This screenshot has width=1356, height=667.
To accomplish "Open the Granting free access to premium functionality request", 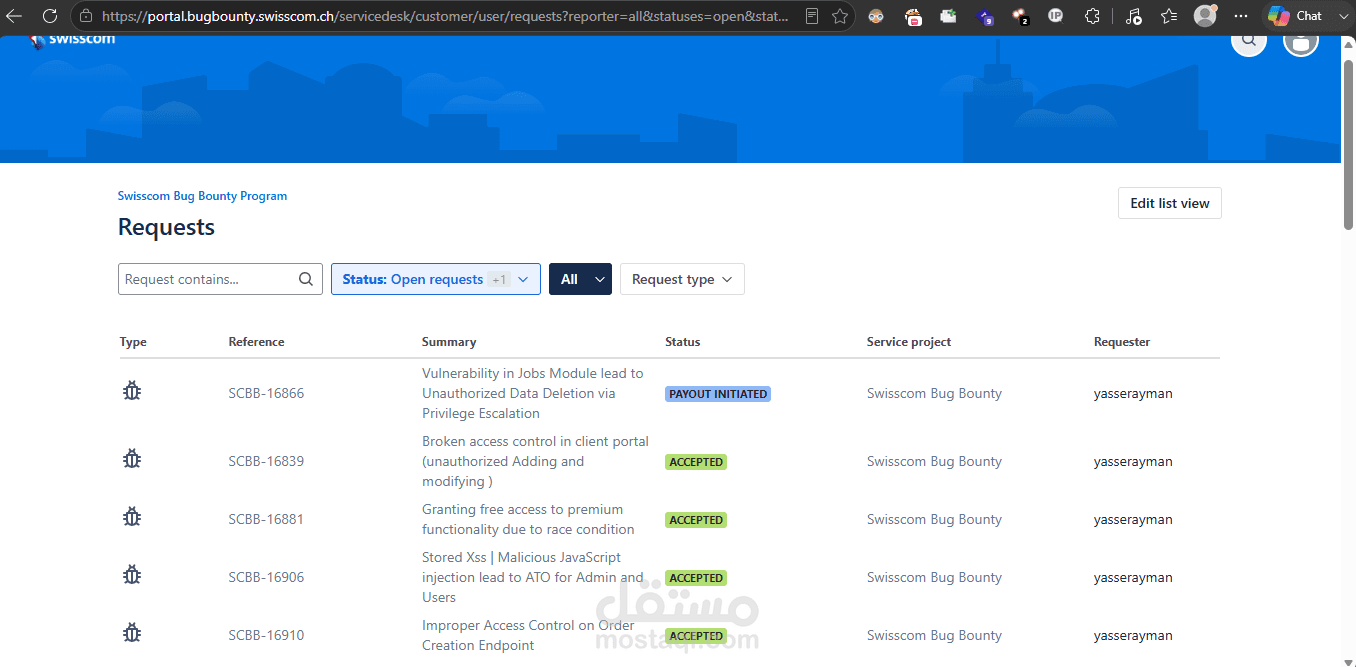I will [528, 519].
